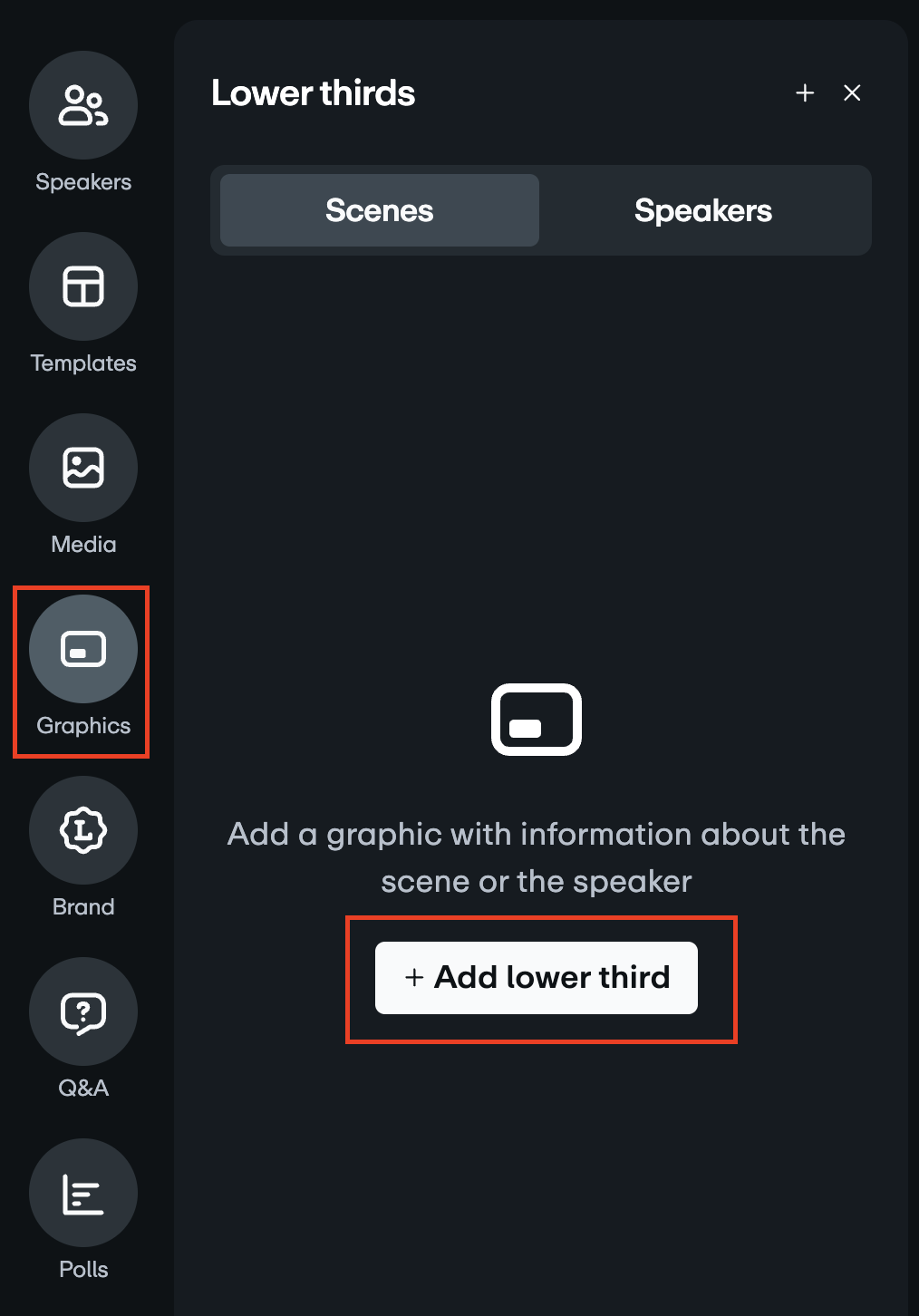The height and width of the screenshot is (1316, 919).
Task: Switch to the Speakers tab
Action: pyautogui.click(x=704, y=210)
